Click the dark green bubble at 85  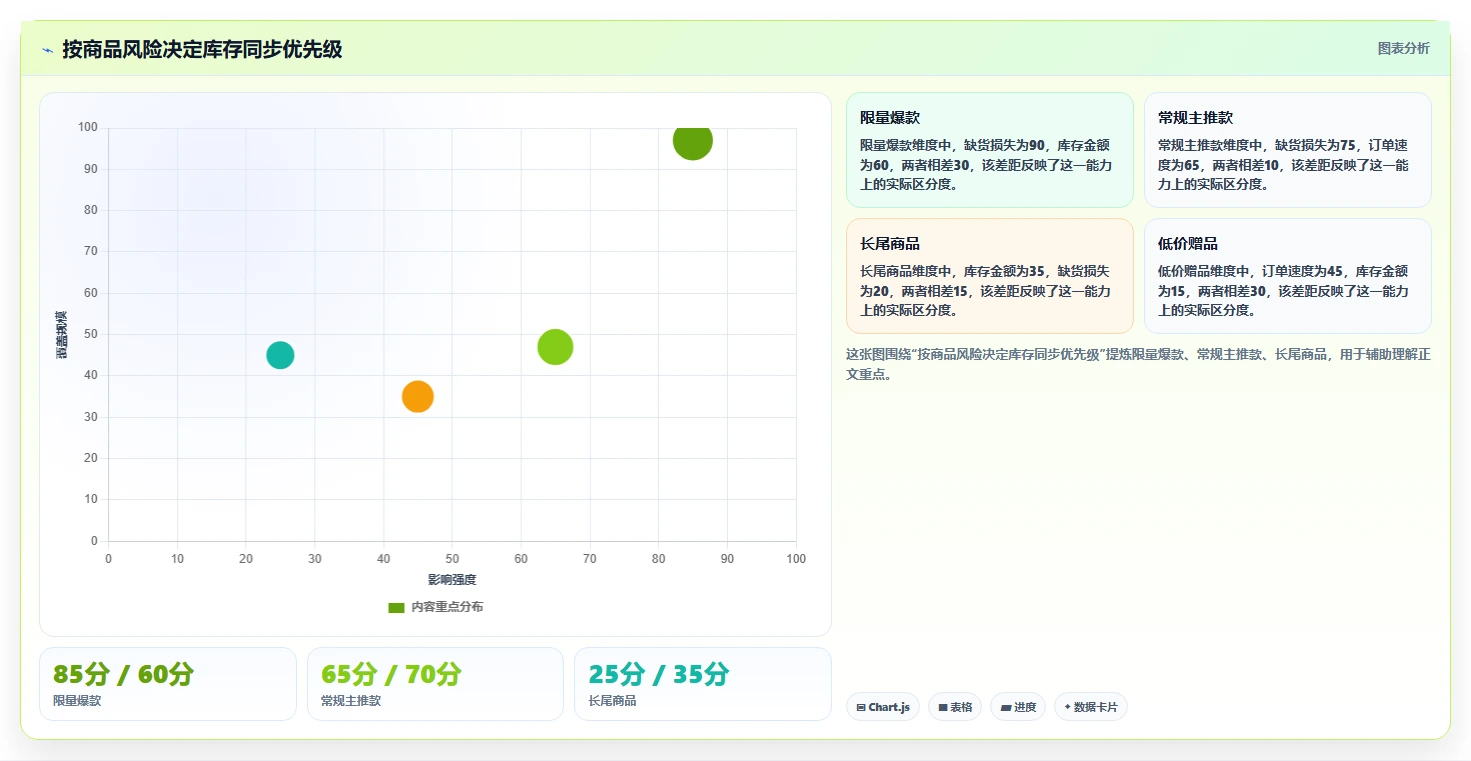pyautogui.click(x=692, y=140)
